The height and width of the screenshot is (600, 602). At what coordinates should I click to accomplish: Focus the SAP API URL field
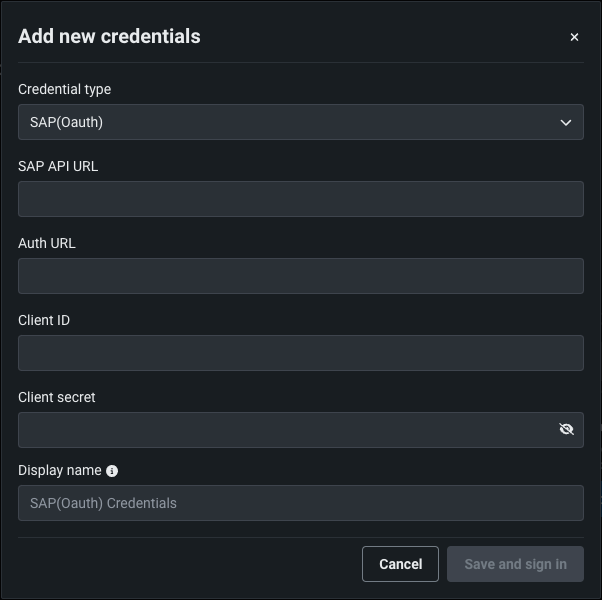(x=300, y=199)
